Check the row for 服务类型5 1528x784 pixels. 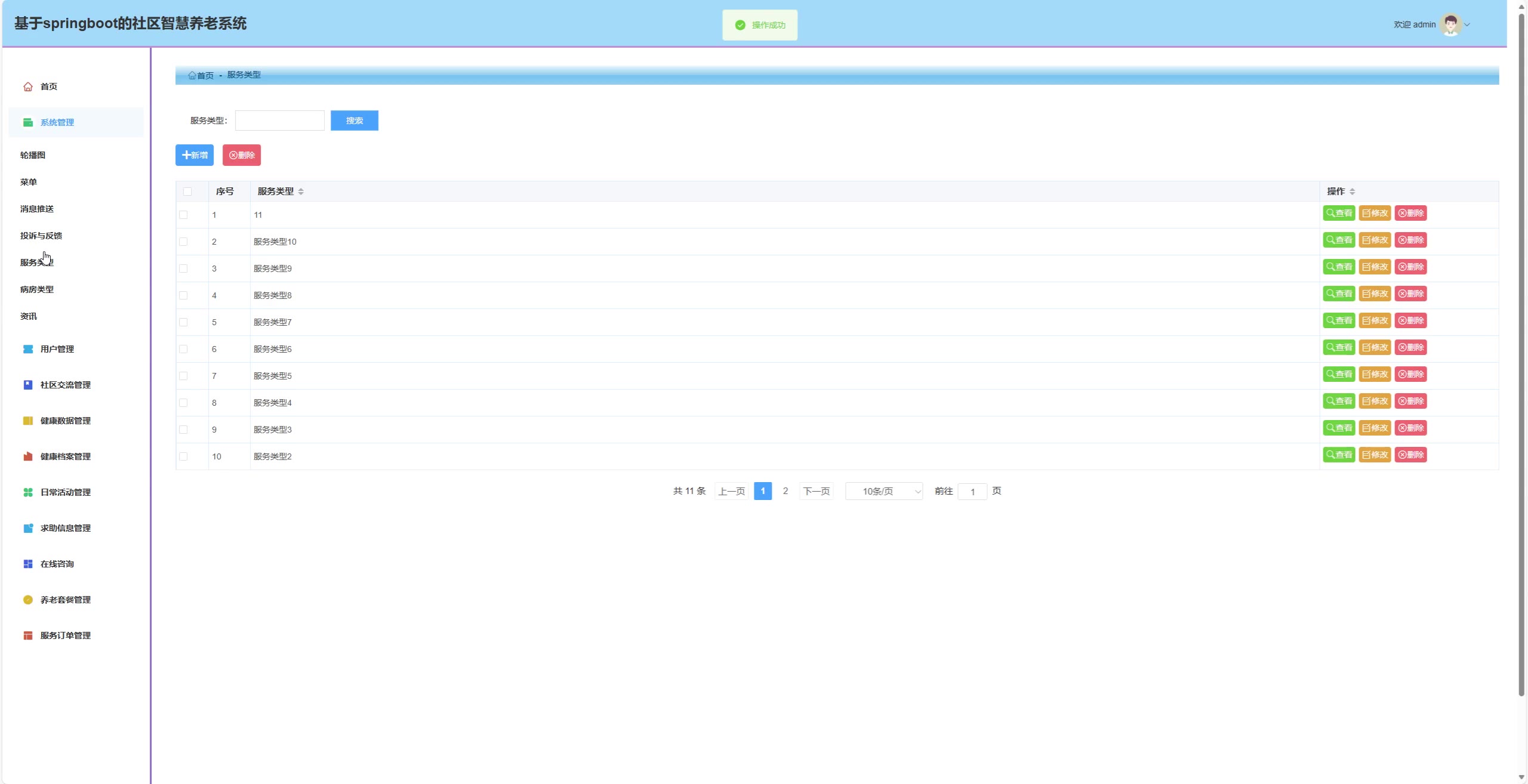(183, 376)
